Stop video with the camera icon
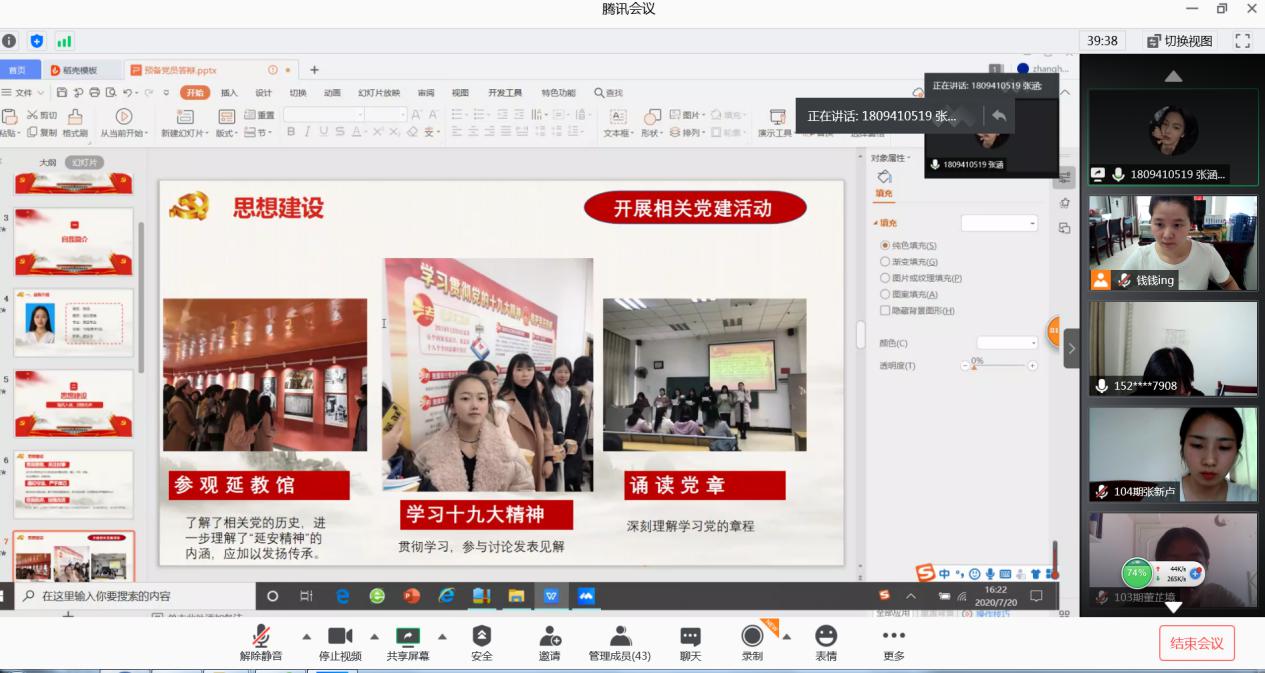This screenshot has height=673, width=1265. coord(340,637)
